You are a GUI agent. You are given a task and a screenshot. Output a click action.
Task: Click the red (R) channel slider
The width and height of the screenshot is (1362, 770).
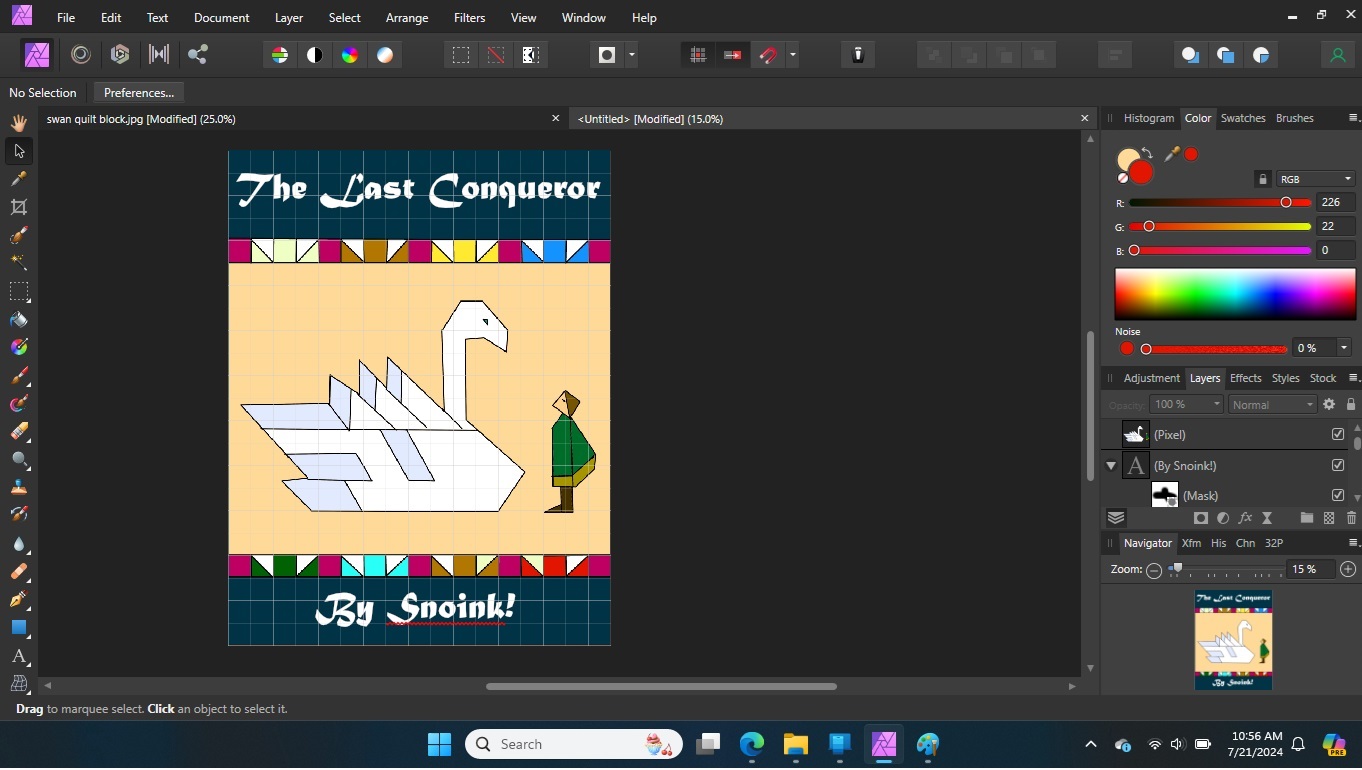click(1220, 202)
